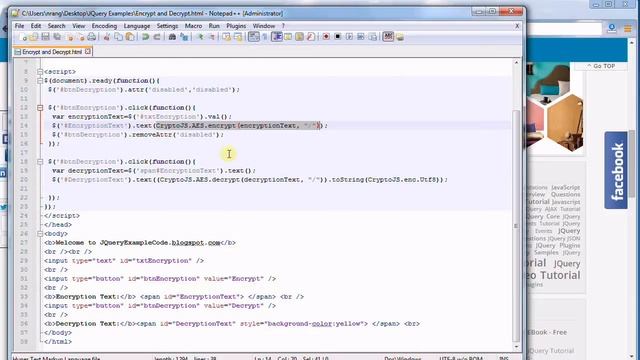Toggle Show All Characters button
The height and width of the screenshot is (360, 640).
coord(264,37)
